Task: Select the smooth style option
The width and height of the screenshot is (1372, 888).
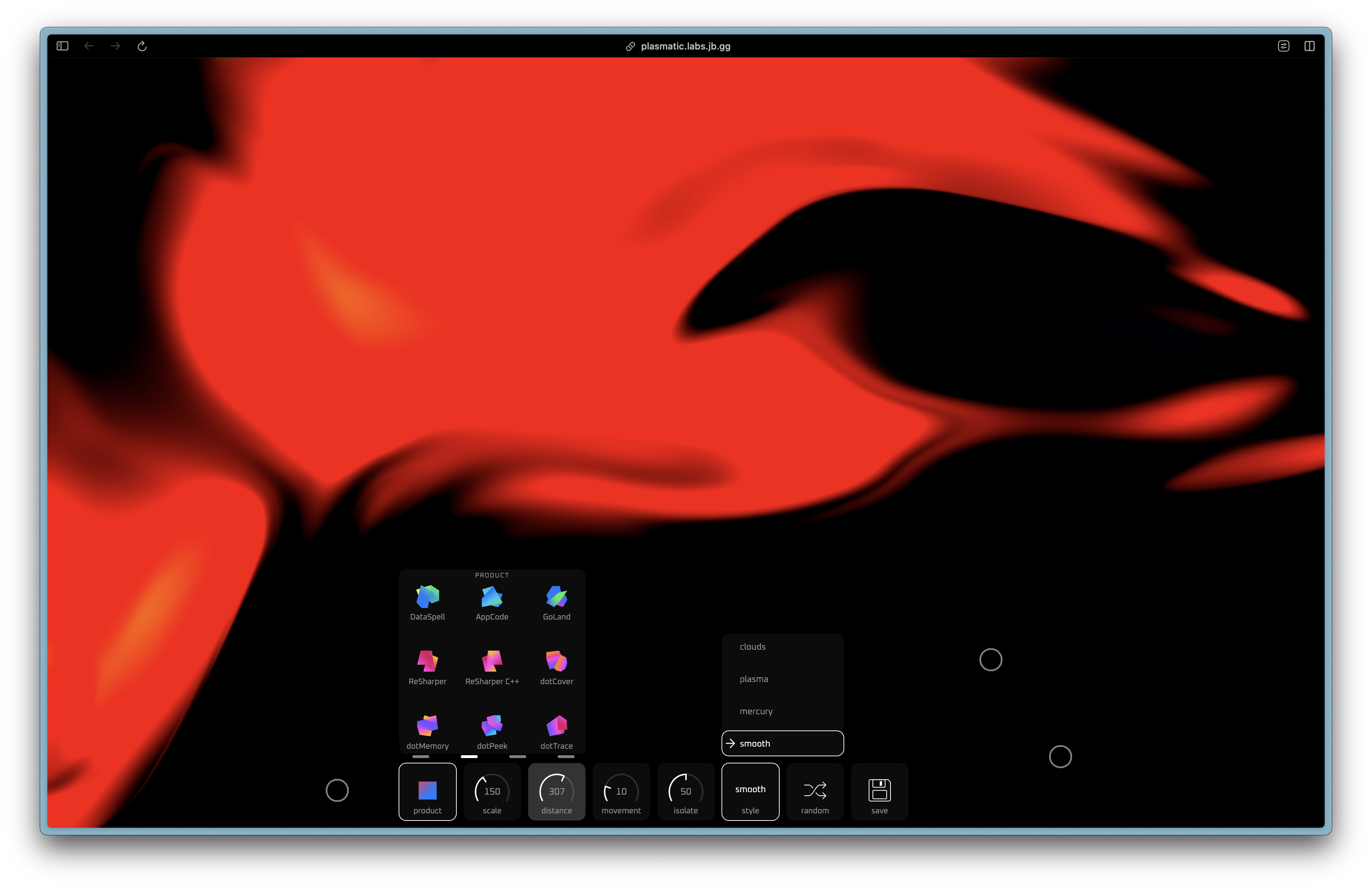Action: pyautogui.click(x=782, y=744)
